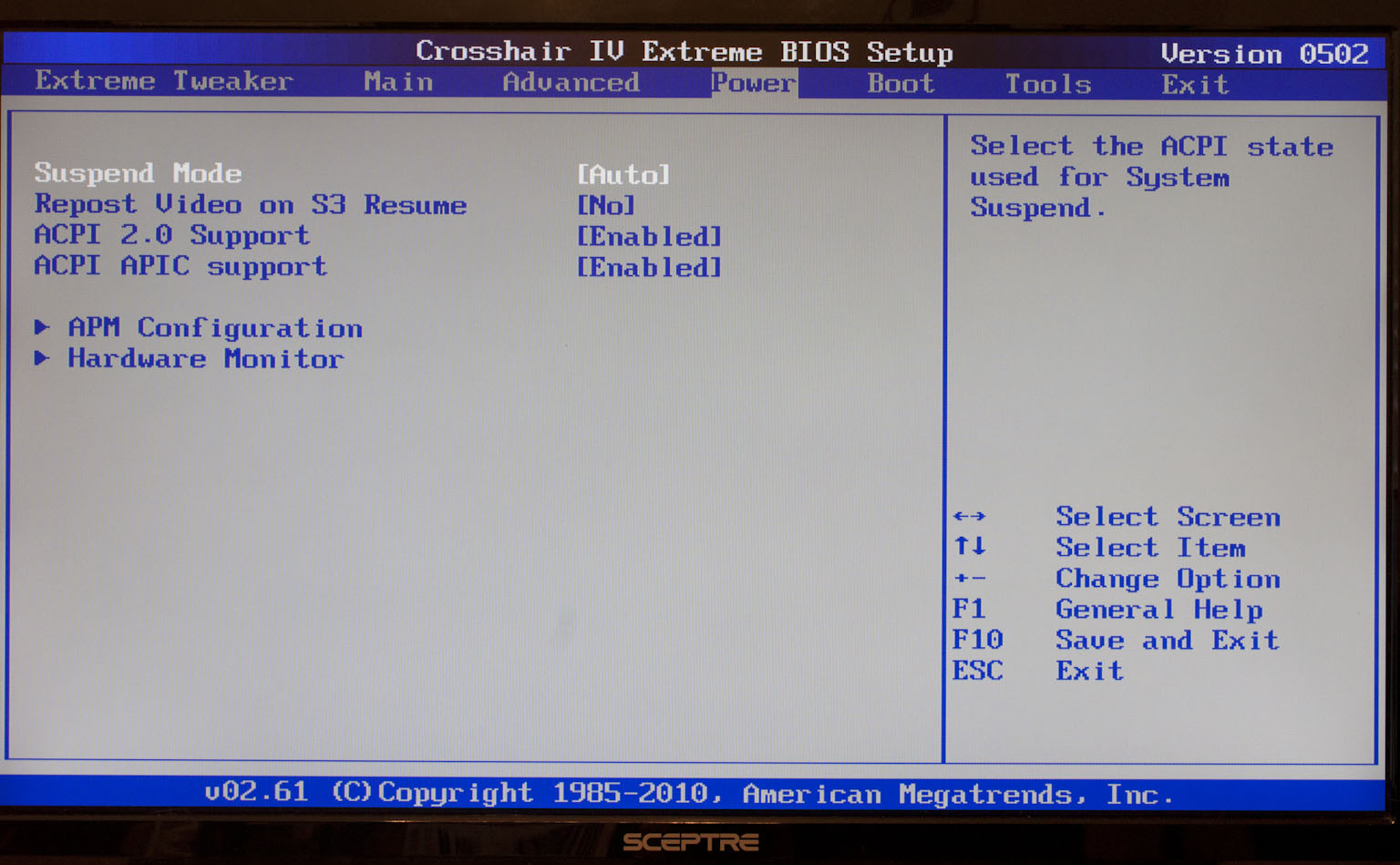Click the Crosshair IV Extreme BIOS Setup title

(x=685, y=51)
